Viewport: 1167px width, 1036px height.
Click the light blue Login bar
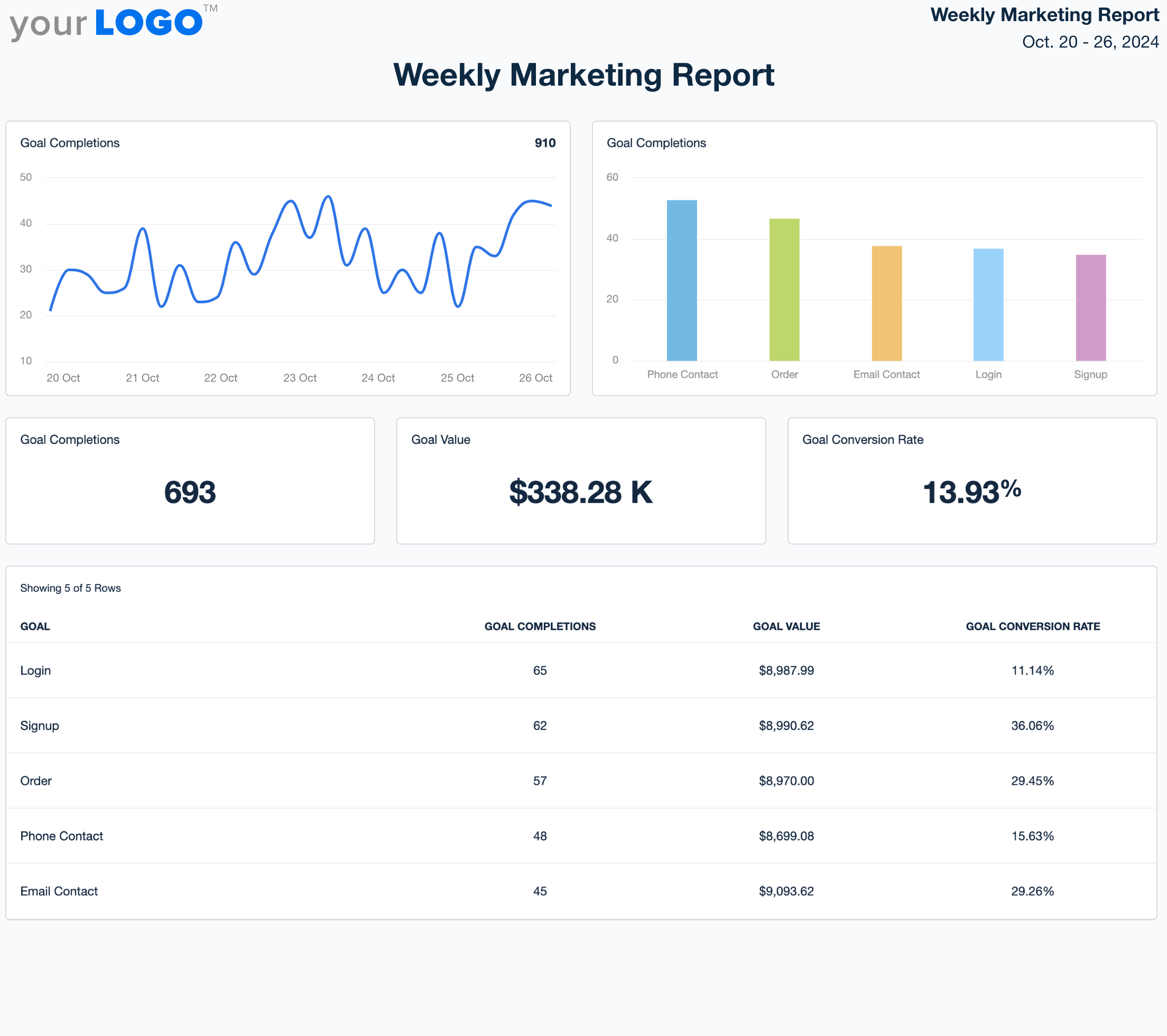pos(988,304)
